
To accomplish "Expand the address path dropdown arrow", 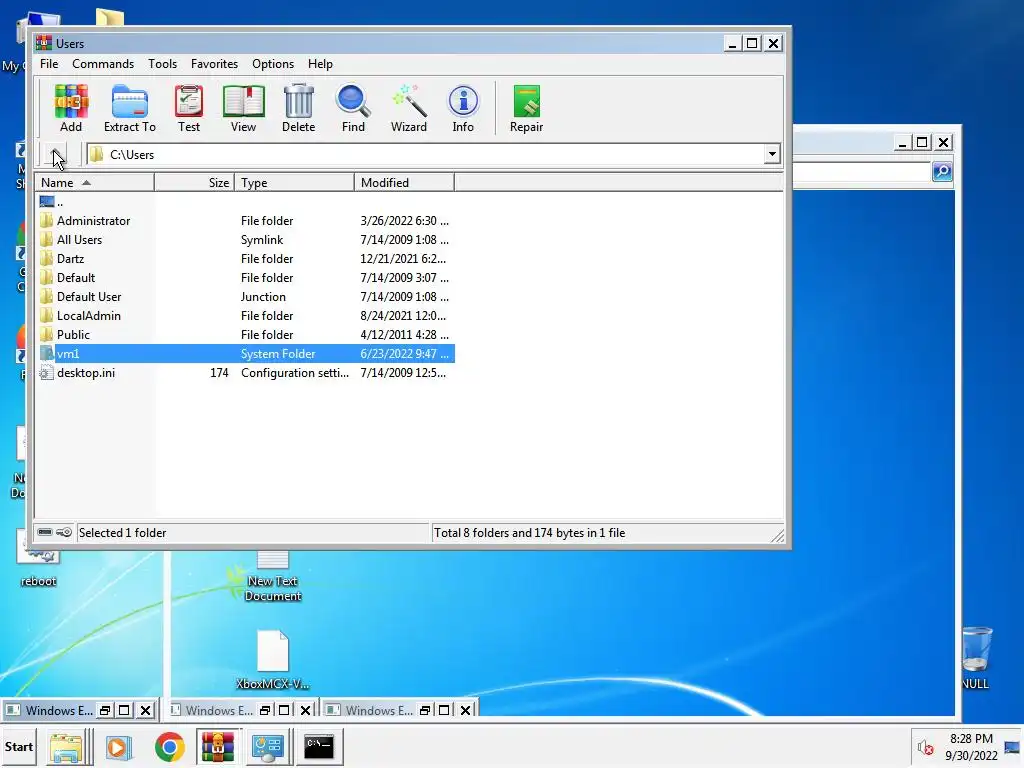I will 772,155.
